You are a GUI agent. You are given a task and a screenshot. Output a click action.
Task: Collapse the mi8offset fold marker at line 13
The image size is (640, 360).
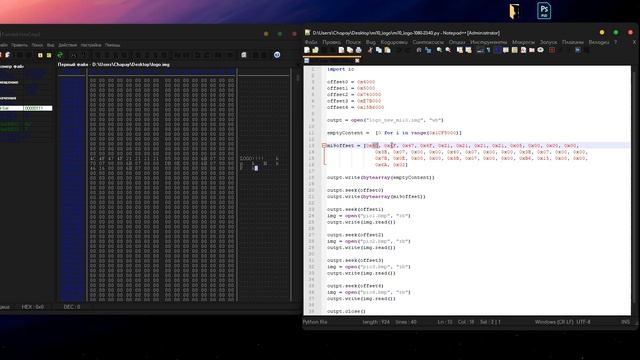[324, 146]
